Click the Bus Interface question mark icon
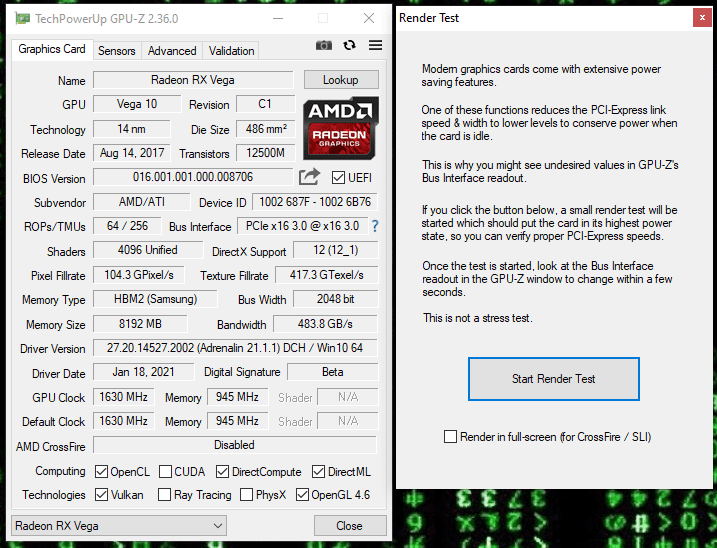717x548 pixels. pyautogui.click(x=375, y=226)
